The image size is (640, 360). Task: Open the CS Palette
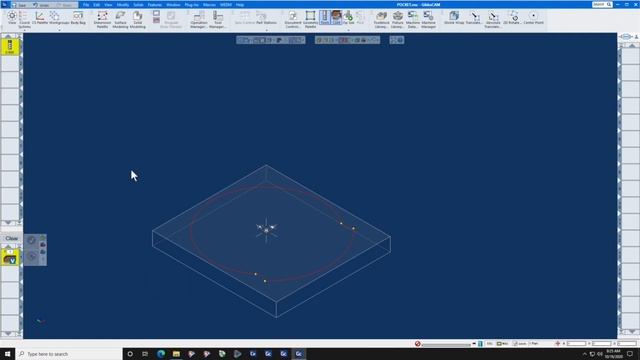tap(40, 18)
